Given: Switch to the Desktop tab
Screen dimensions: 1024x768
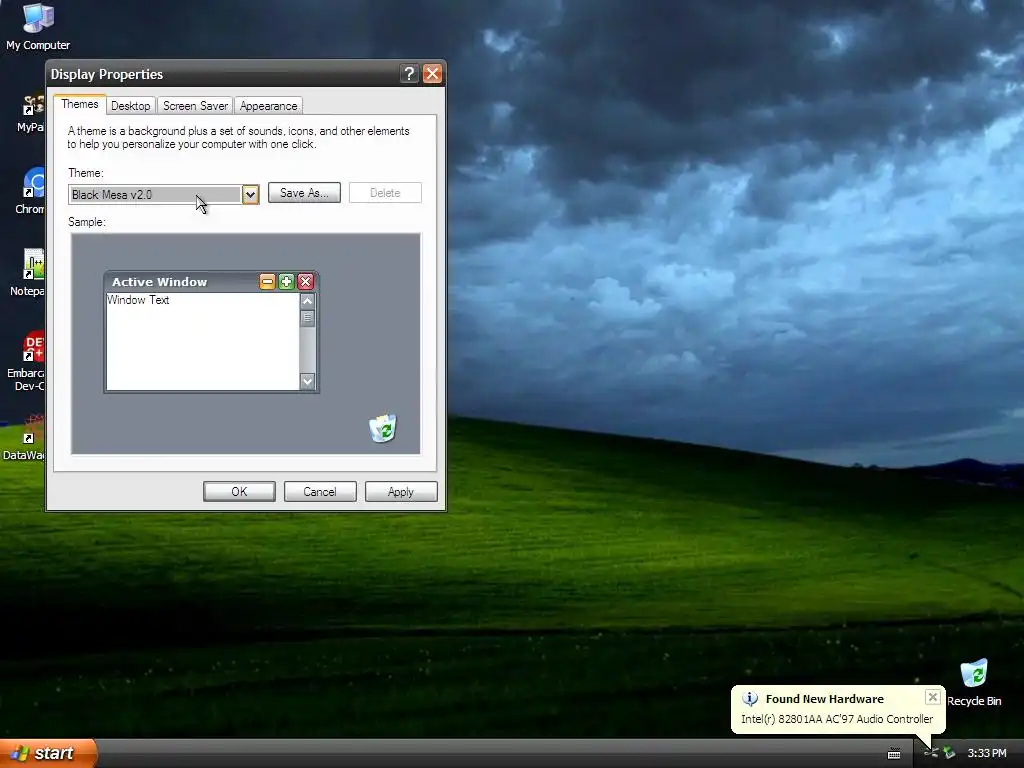Looking at the screenshot, I should point(131,106).
